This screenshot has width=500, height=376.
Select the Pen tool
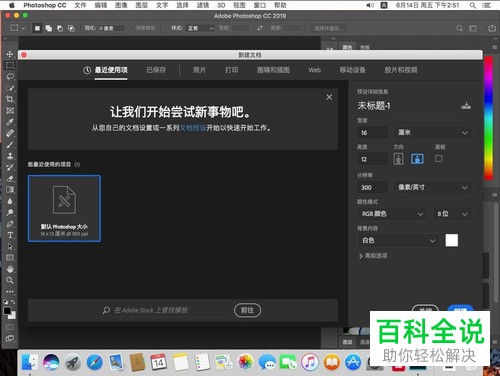click(x=10, y=224)
